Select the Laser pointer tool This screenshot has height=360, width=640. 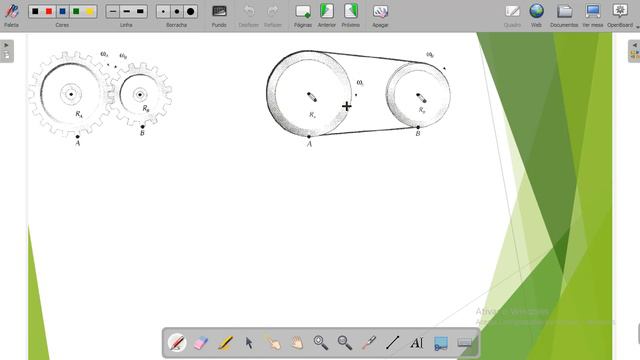click(x=369, y=343)
